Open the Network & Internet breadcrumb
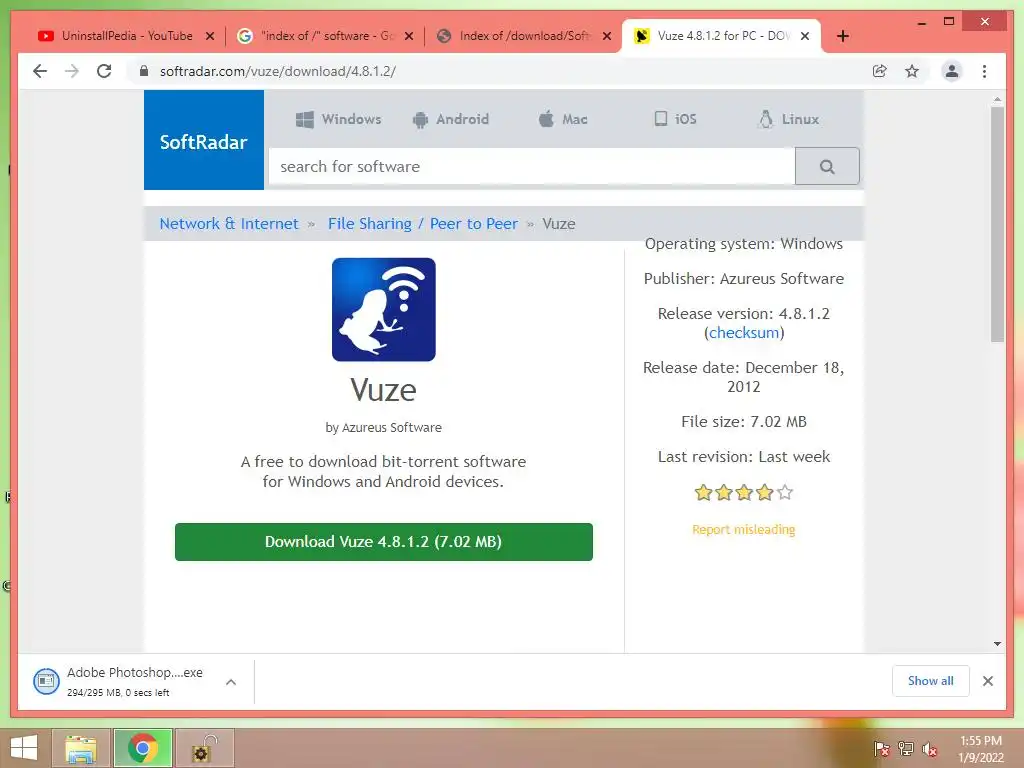The image size is (1024, 768). tap(229, 224)
